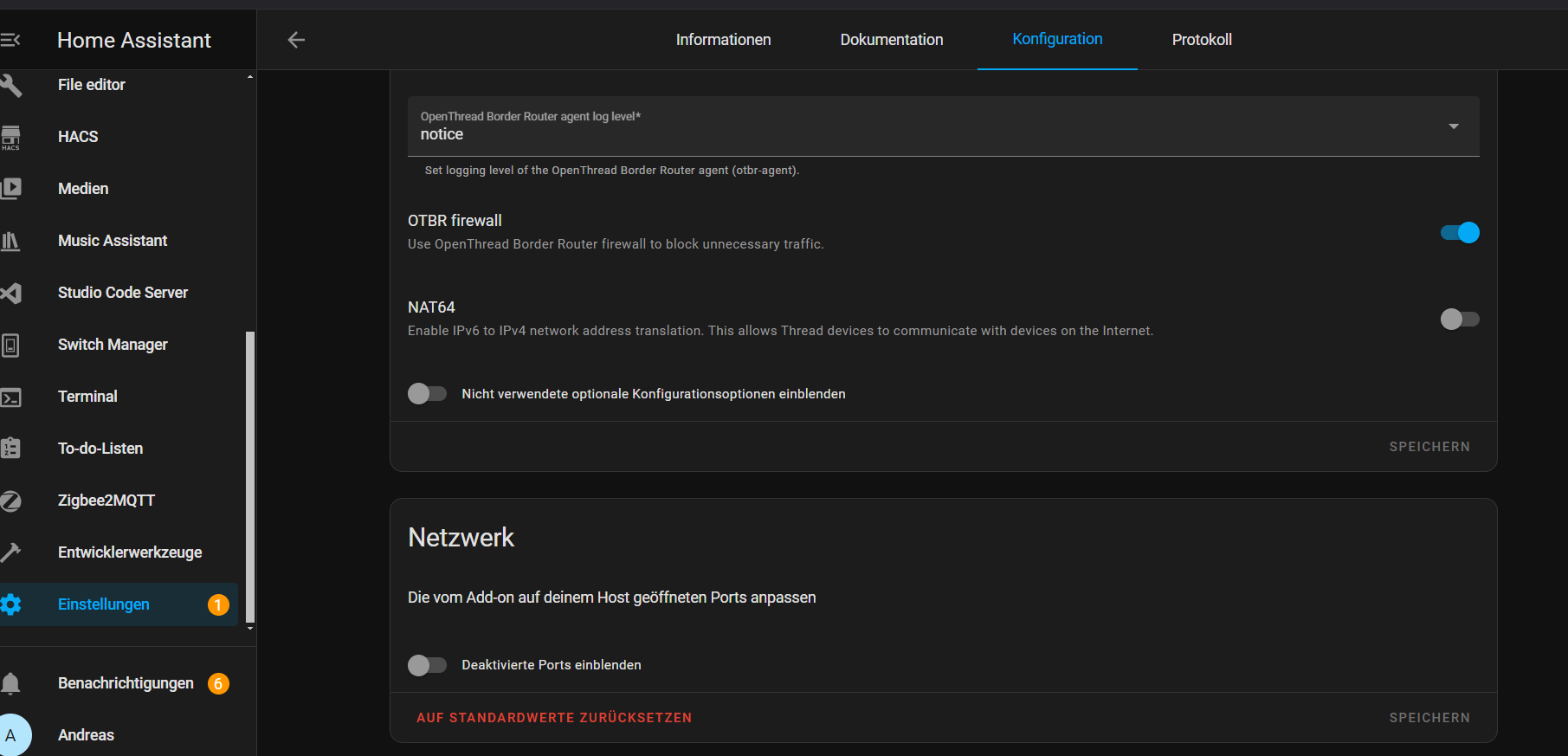Click the Entwicklerwerkzeuge hammer icon
Screen dimensions: 1568x756
tap(10, 552)
